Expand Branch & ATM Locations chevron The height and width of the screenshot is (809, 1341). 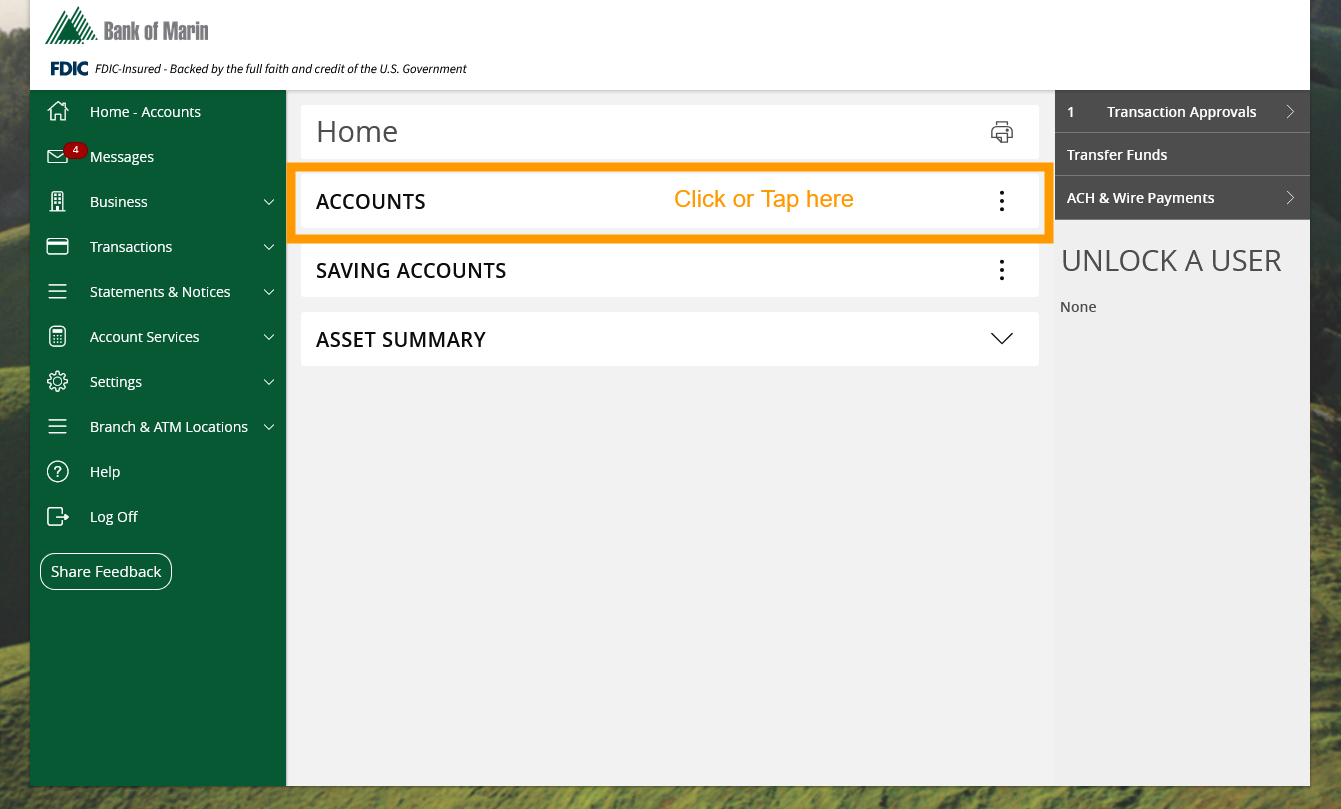268,427
